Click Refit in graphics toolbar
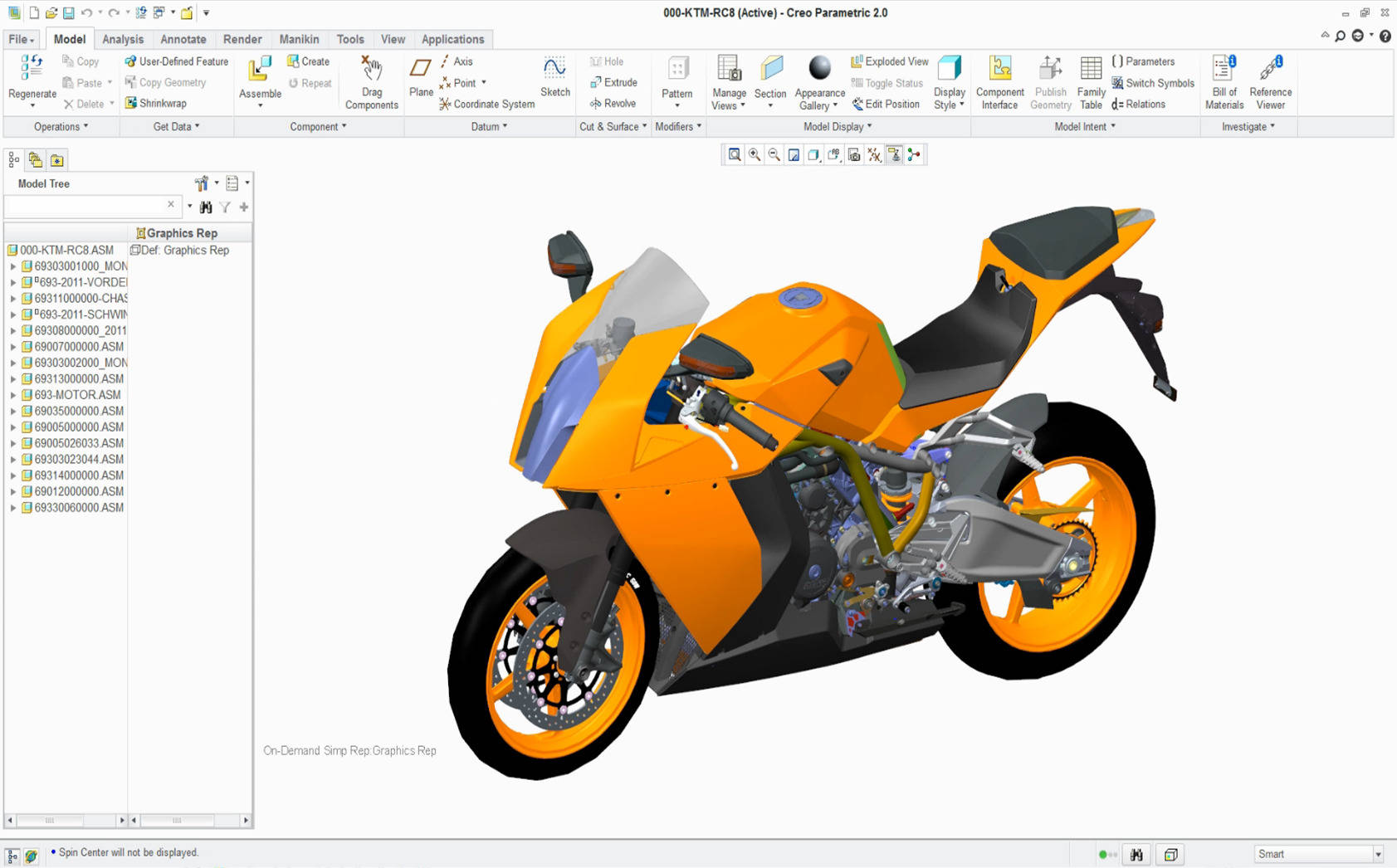This screenshot has width=1397, height=868. coord(735,155)
